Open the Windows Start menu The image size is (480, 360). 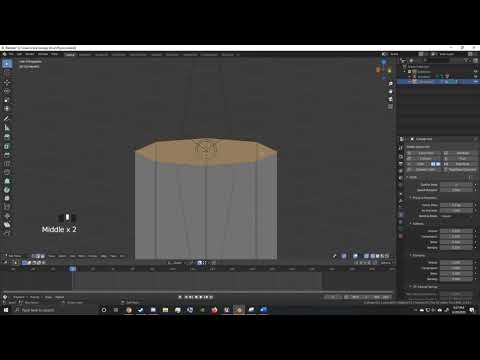point(6,310)
